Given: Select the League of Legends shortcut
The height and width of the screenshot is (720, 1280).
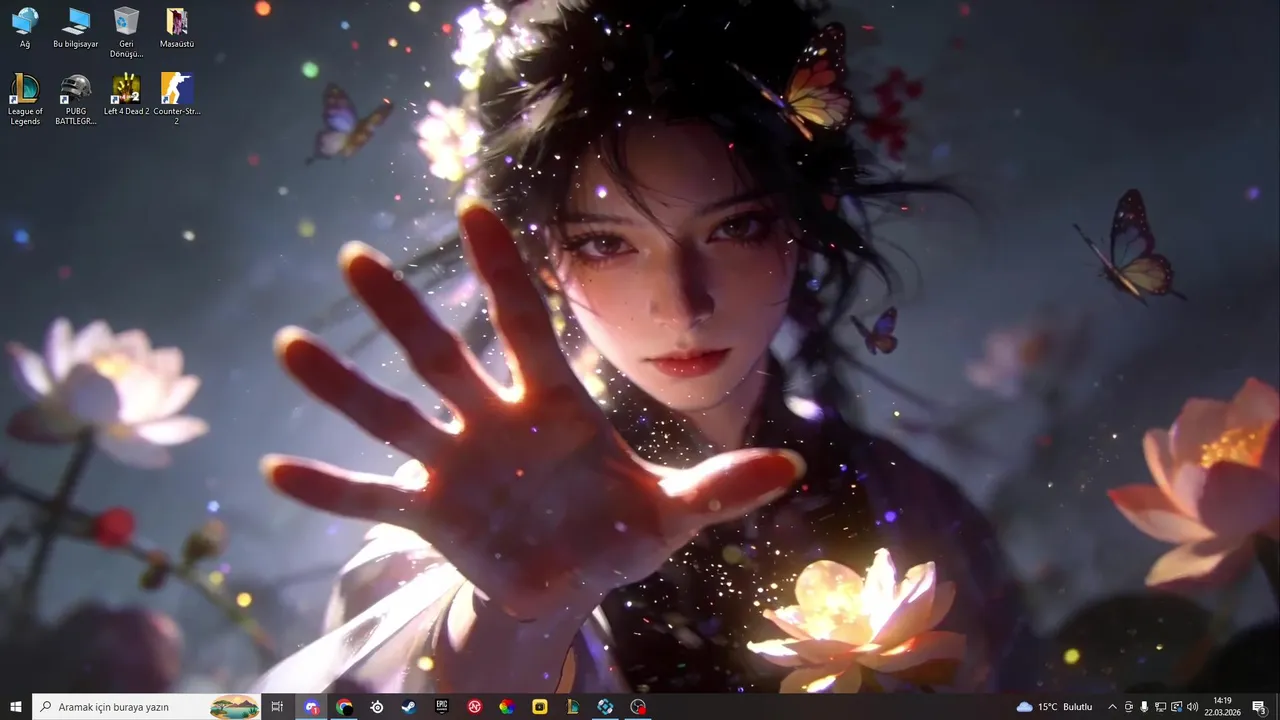Looking at the screenshot, I should tap(25, 99).
